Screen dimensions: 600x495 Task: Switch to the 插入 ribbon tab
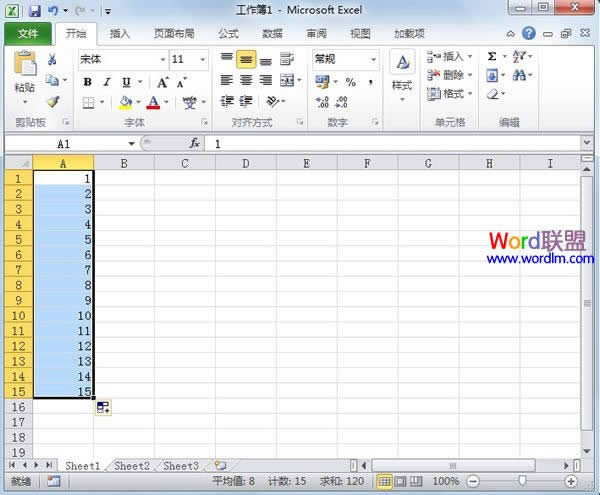[119, 33]
